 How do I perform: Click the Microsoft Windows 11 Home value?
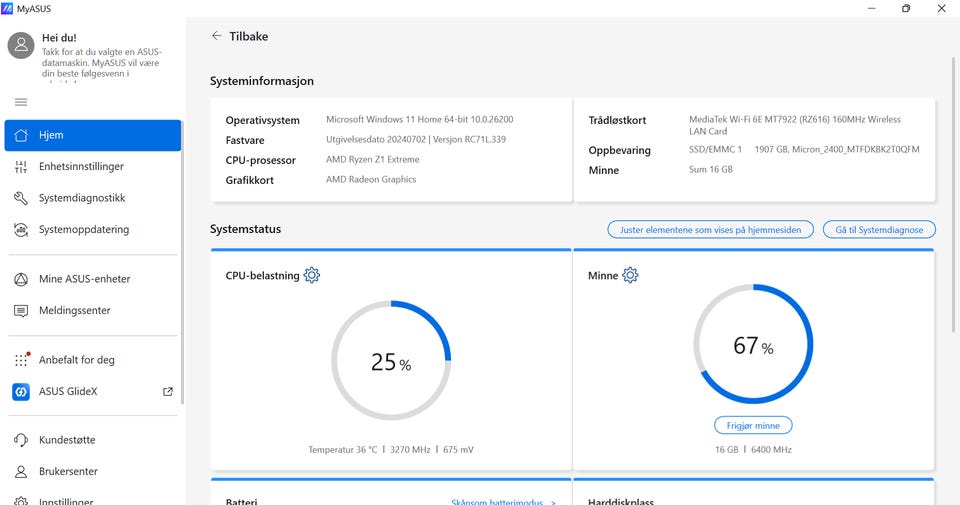pos(419,119)
